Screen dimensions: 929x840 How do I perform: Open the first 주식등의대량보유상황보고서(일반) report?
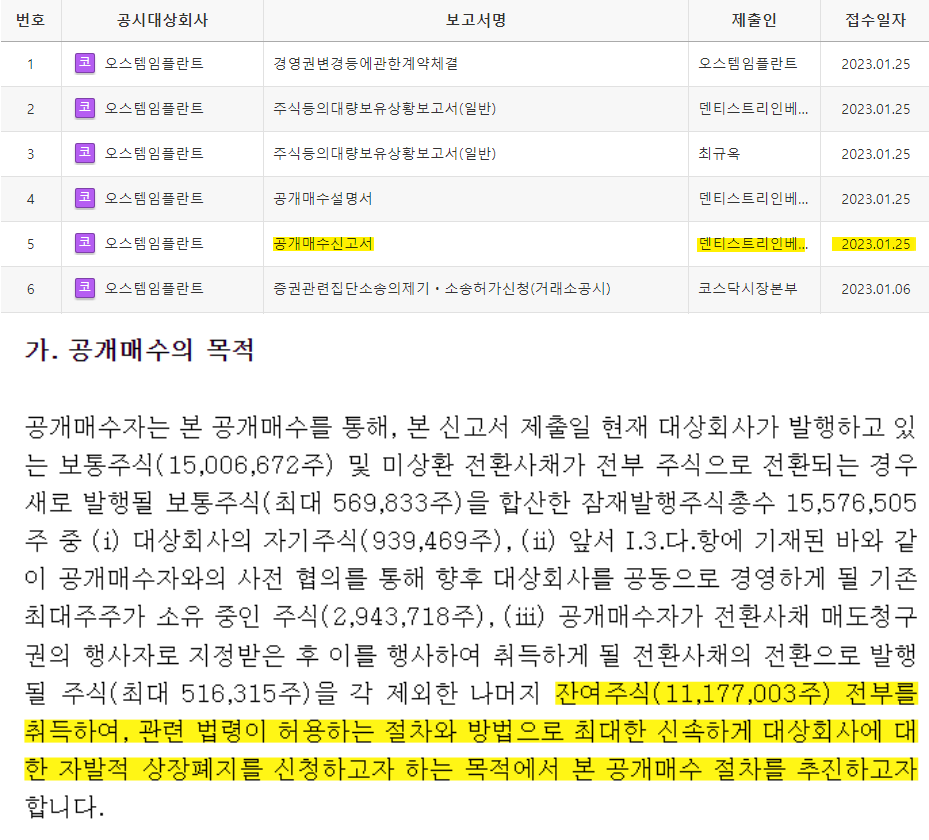pyautogui.click(x=383, y=108)
